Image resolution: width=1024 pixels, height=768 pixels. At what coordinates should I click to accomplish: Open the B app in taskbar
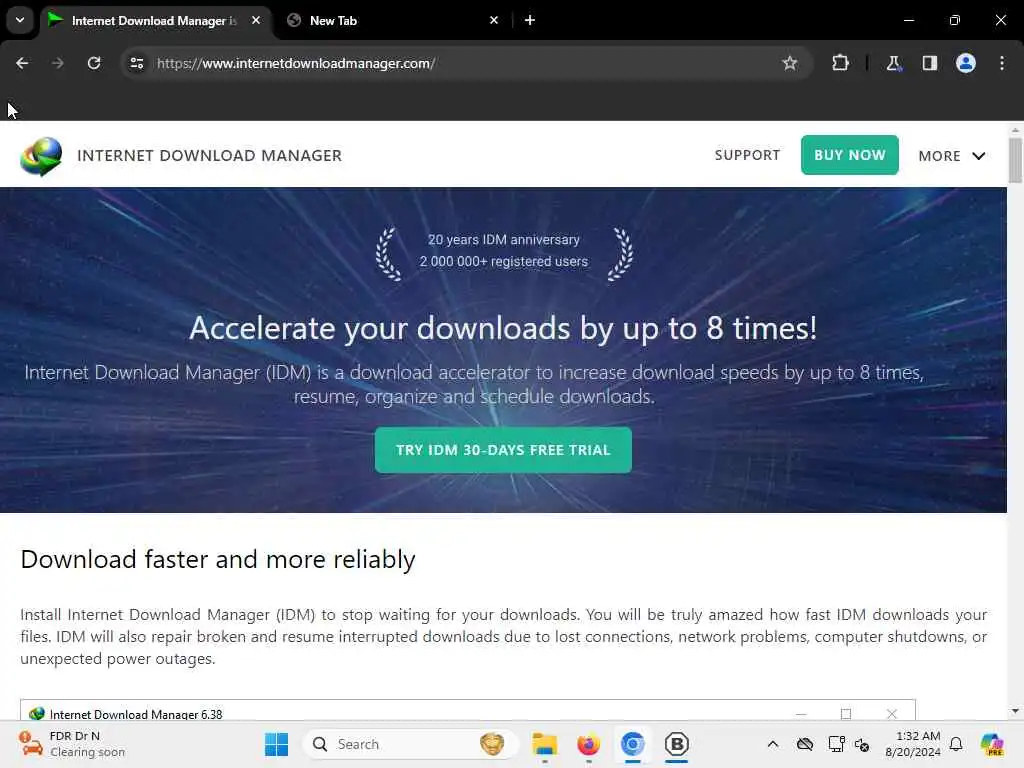pos(677,744)
